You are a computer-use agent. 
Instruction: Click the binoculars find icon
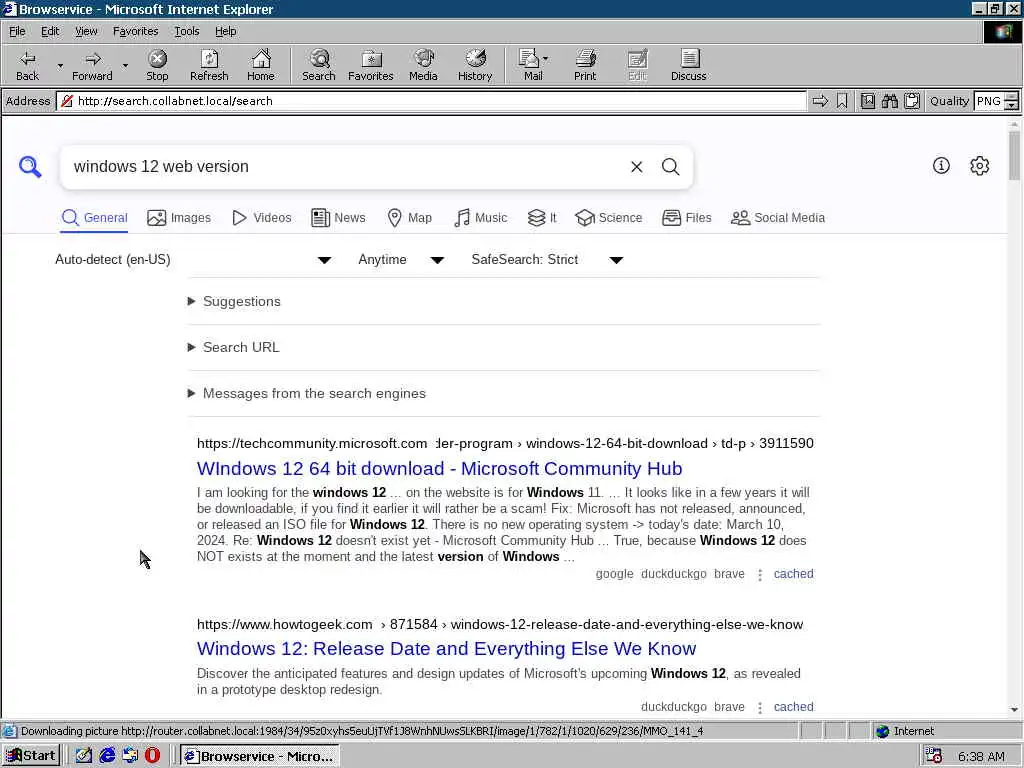[889, 101]
